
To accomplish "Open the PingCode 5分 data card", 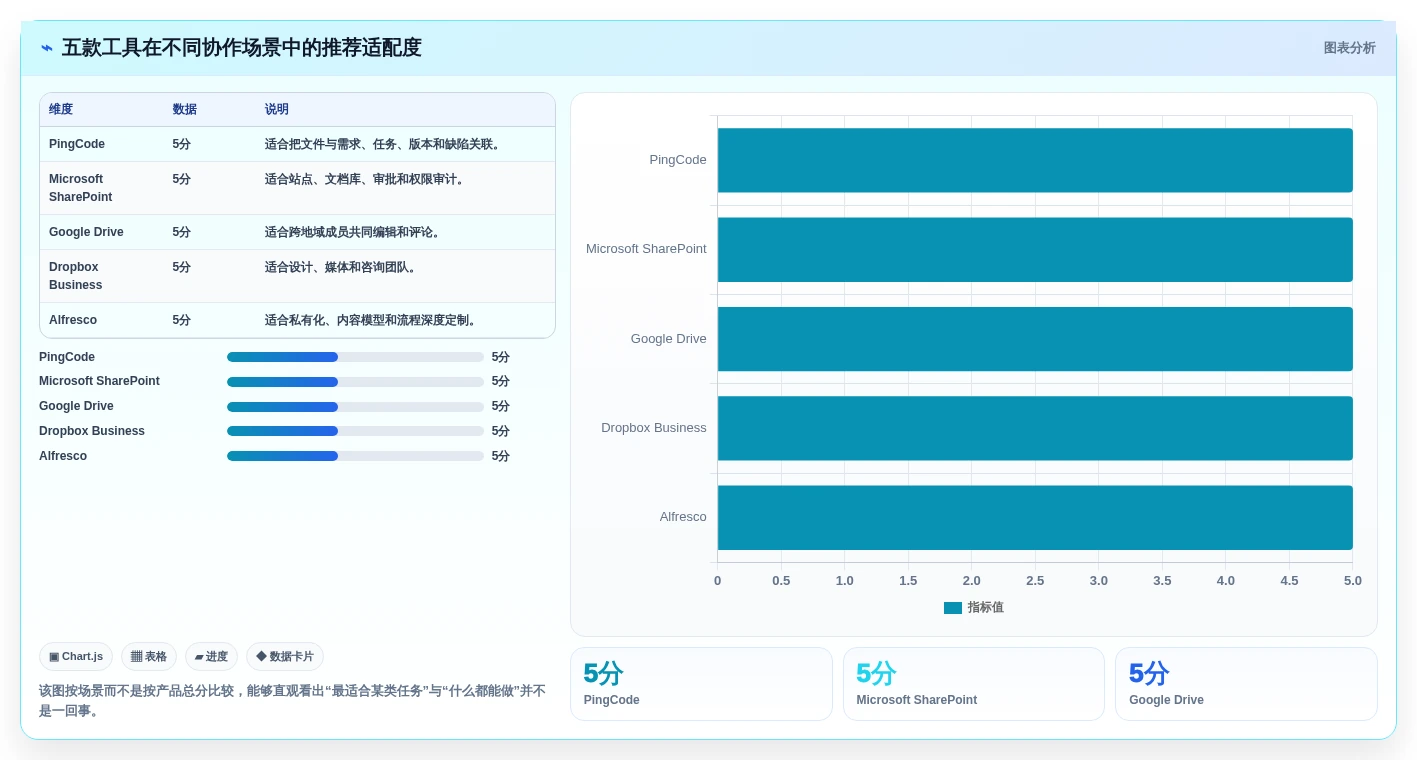I will point(701,684).
